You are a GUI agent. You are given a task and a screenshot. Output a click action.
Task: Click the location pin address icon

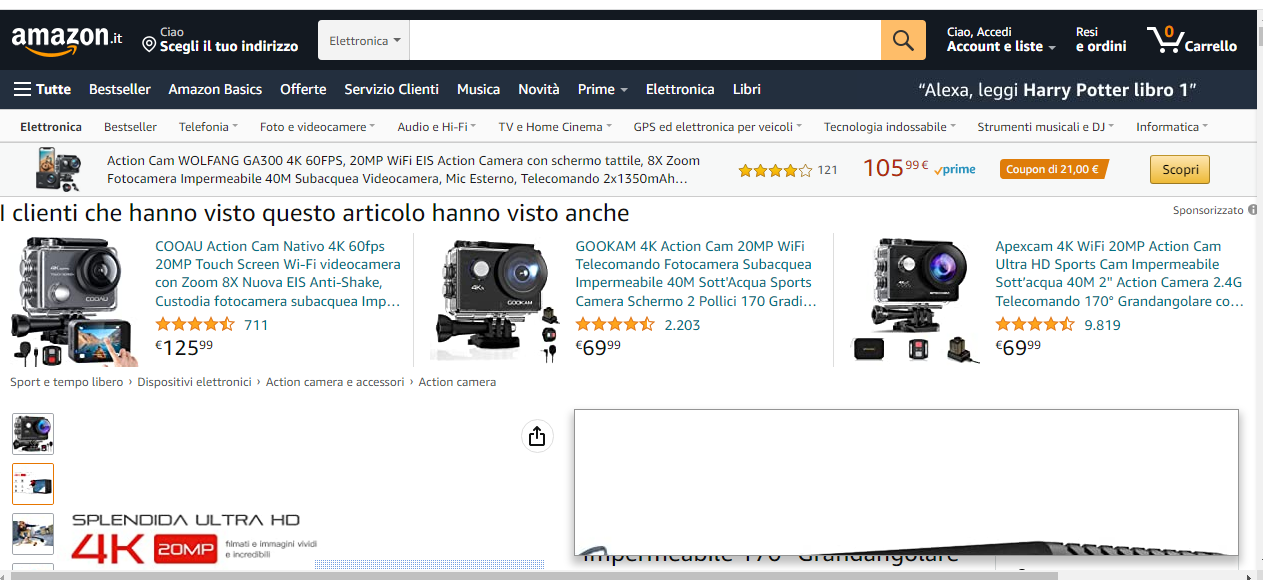pyautogui.click(x=149, y=45)
